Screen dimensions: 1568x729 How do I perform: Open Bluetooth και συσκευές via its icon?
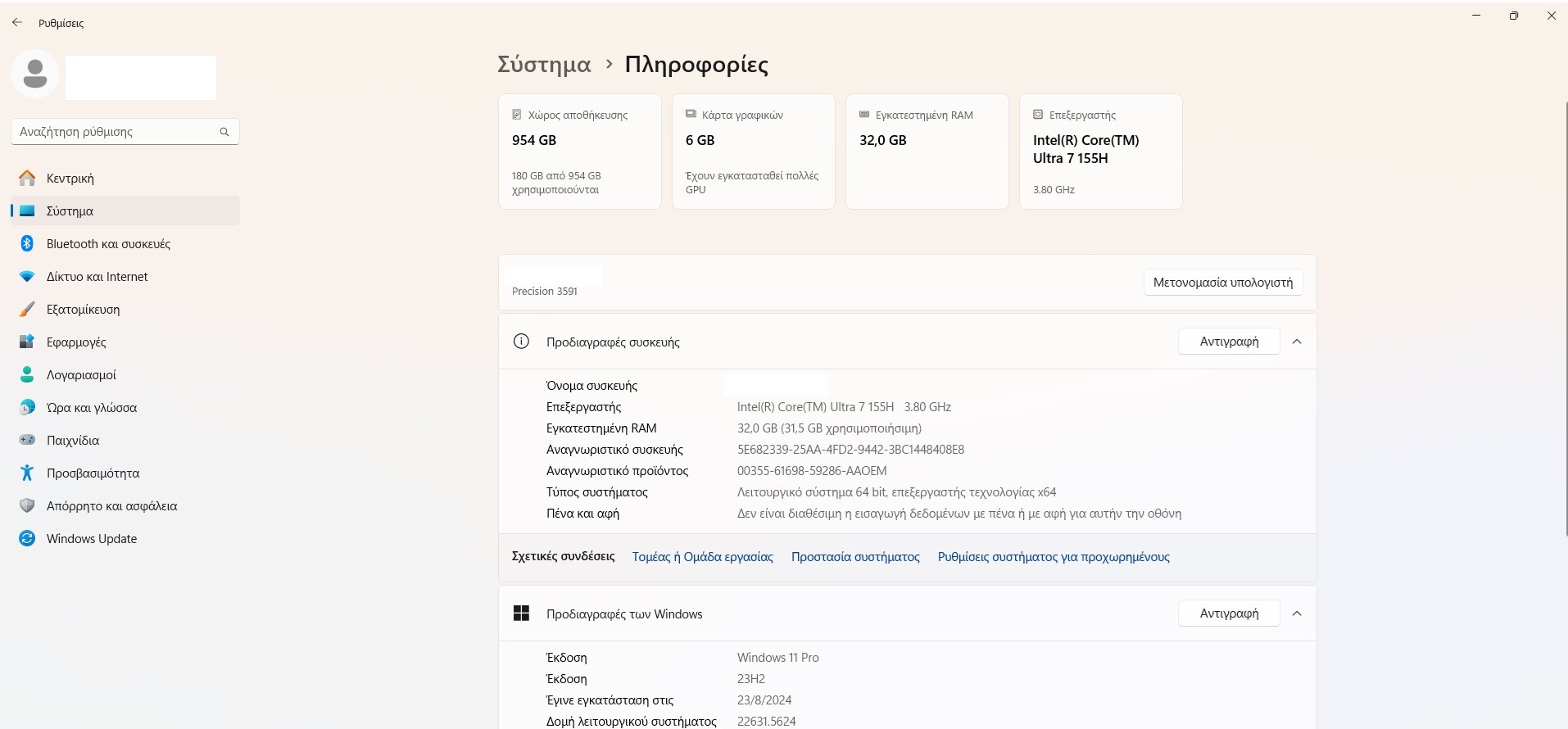pos(27,243)
